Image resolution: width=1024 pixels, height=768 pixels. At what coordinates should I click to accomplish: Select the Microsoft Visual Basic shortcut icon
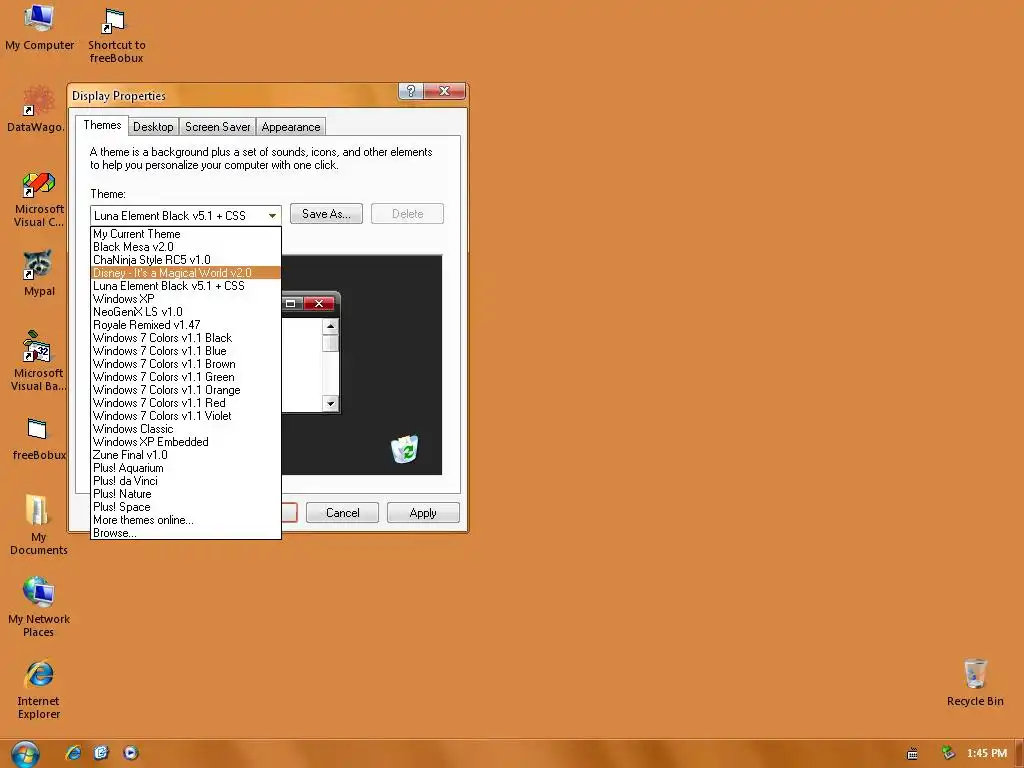coord(38,361)
